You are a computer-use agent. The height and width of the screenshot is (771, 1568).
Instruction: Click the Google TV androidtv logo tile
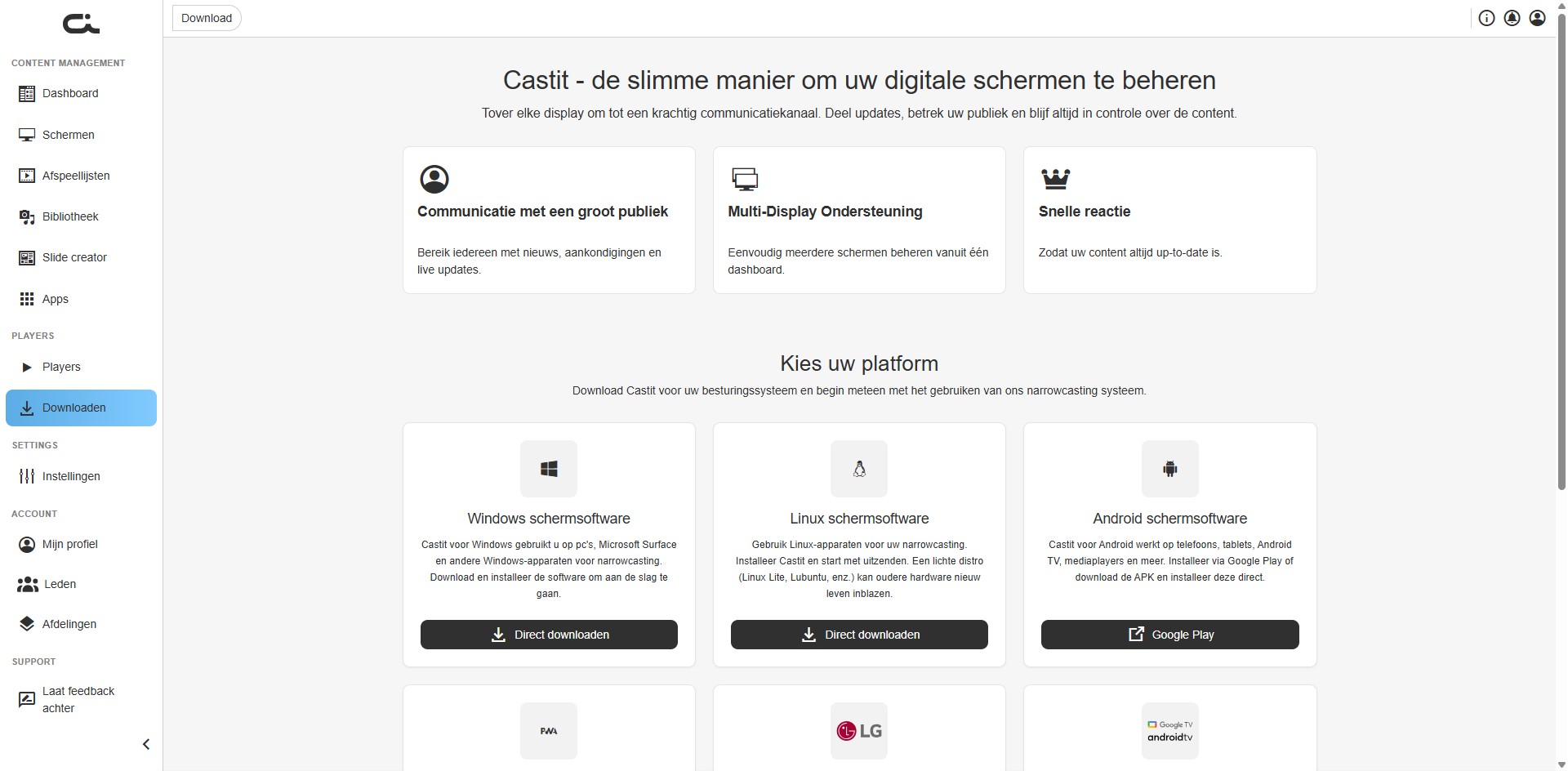coord(1169,731)
